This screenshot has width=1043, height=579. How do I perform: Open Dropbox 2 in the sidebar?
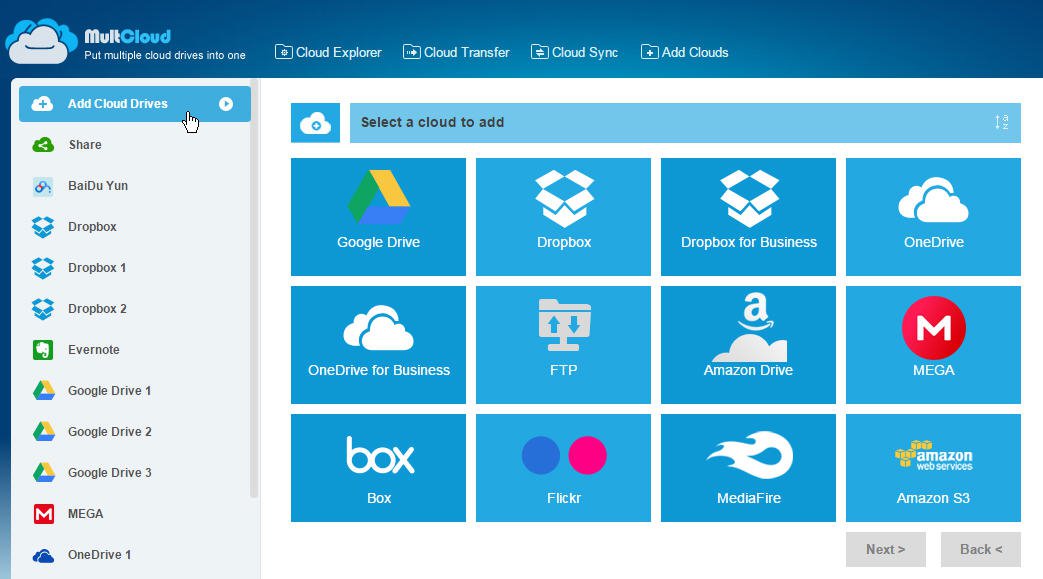(x=134, y=309)
